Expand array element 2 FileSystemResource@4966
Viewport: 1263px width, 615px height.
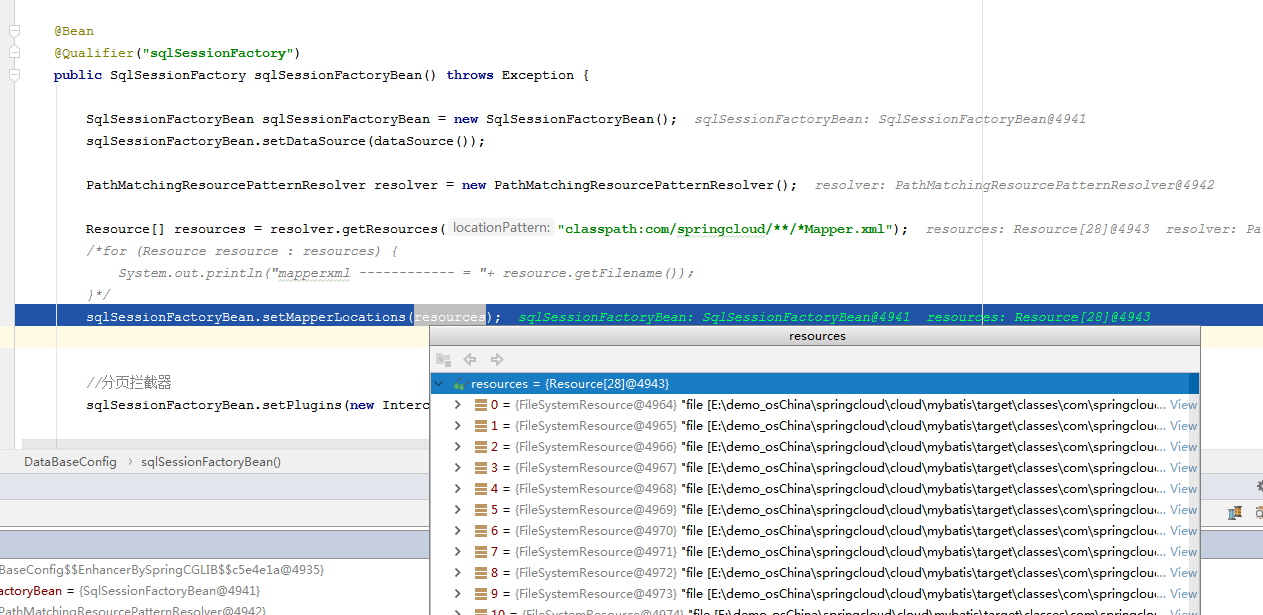click(458, 447)
